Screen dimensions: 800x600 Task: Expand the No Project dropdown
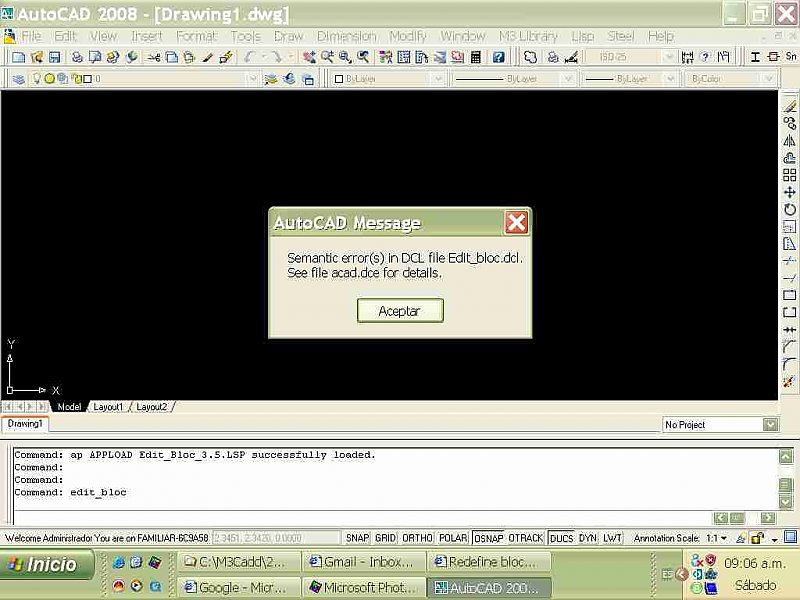click(770, 424)
